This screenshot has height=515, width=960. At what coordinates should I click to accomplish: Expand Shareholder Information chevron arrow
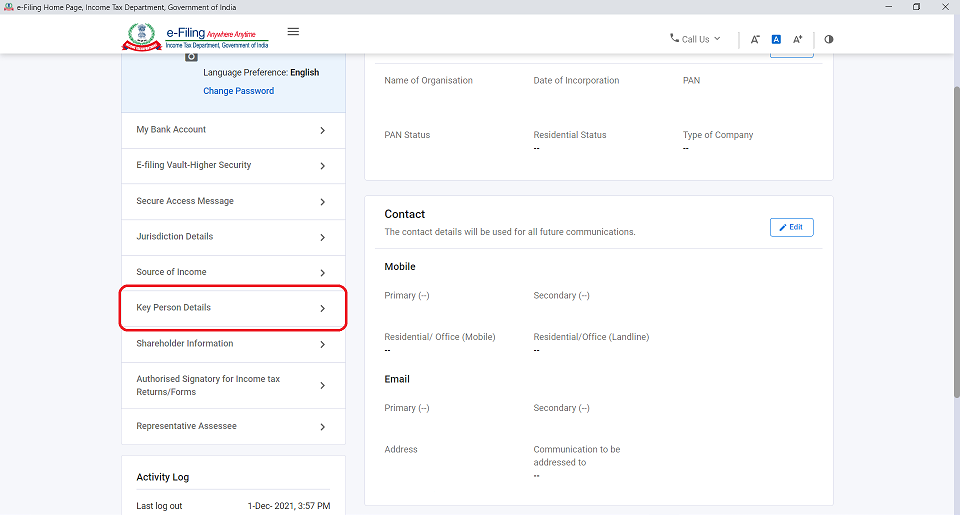(322, 345)
